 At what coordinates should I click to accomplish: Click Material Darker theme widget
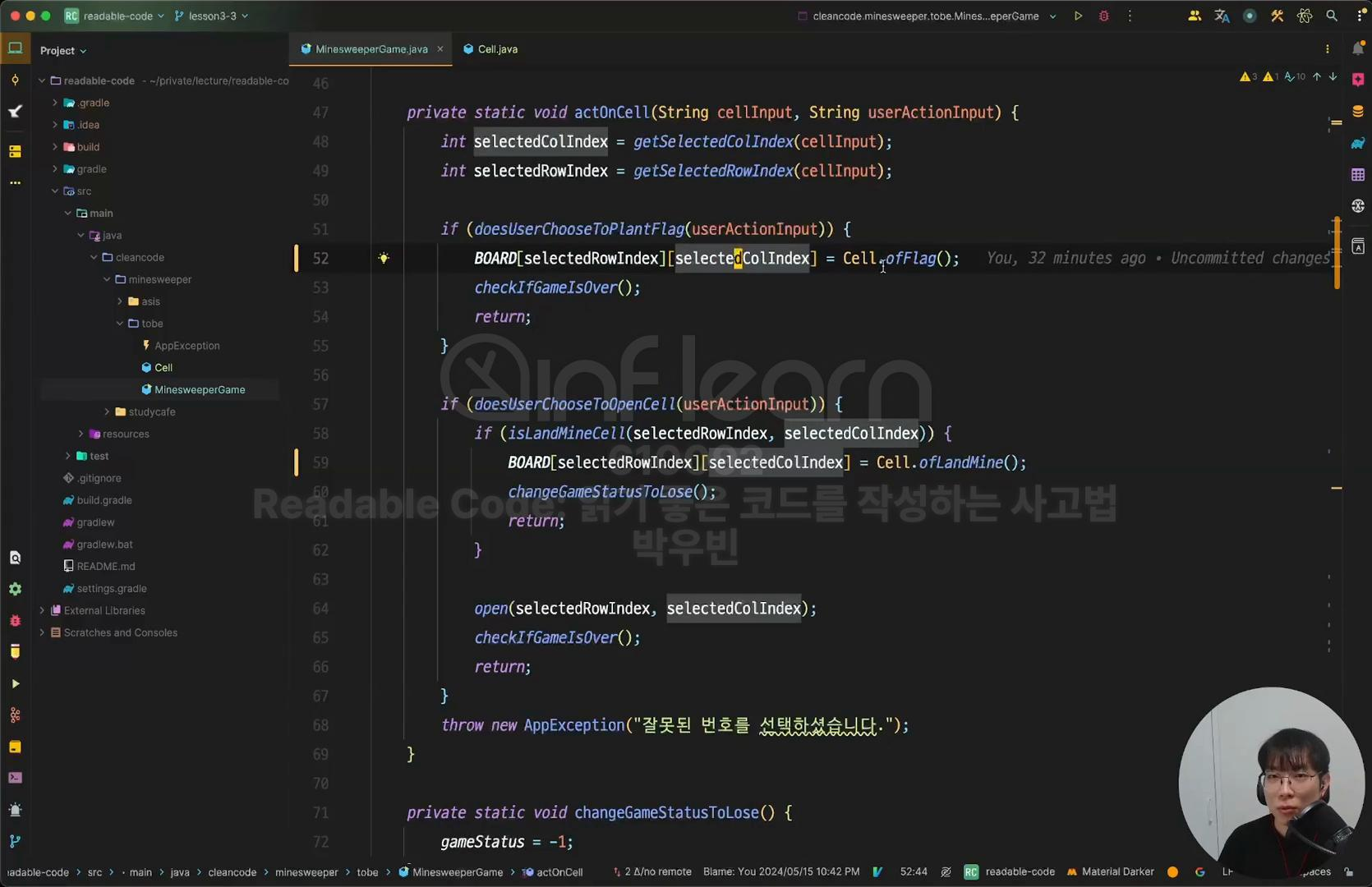coord(1111,871)
